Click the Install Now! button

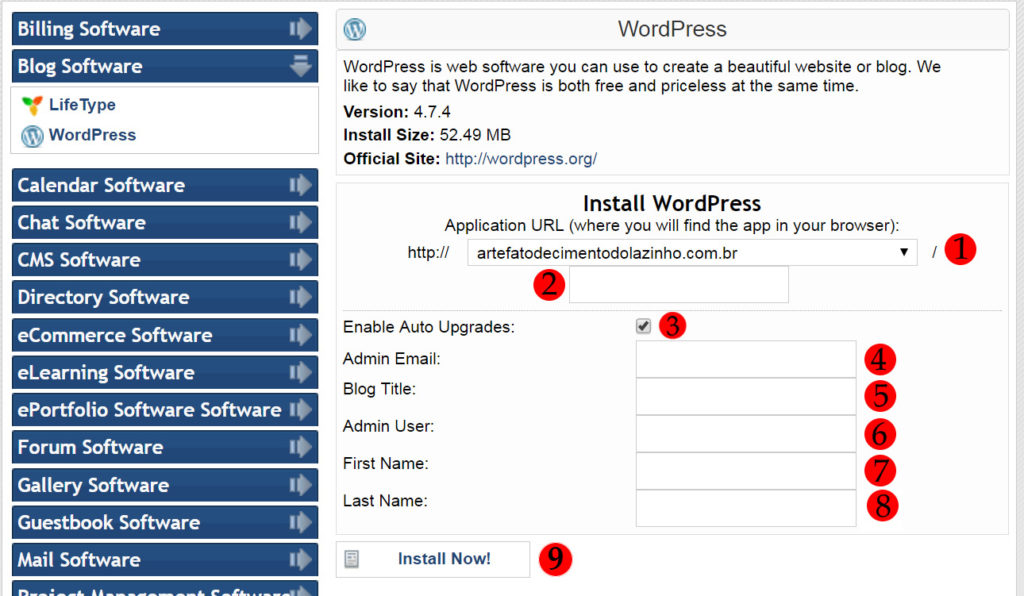(433, 559)
